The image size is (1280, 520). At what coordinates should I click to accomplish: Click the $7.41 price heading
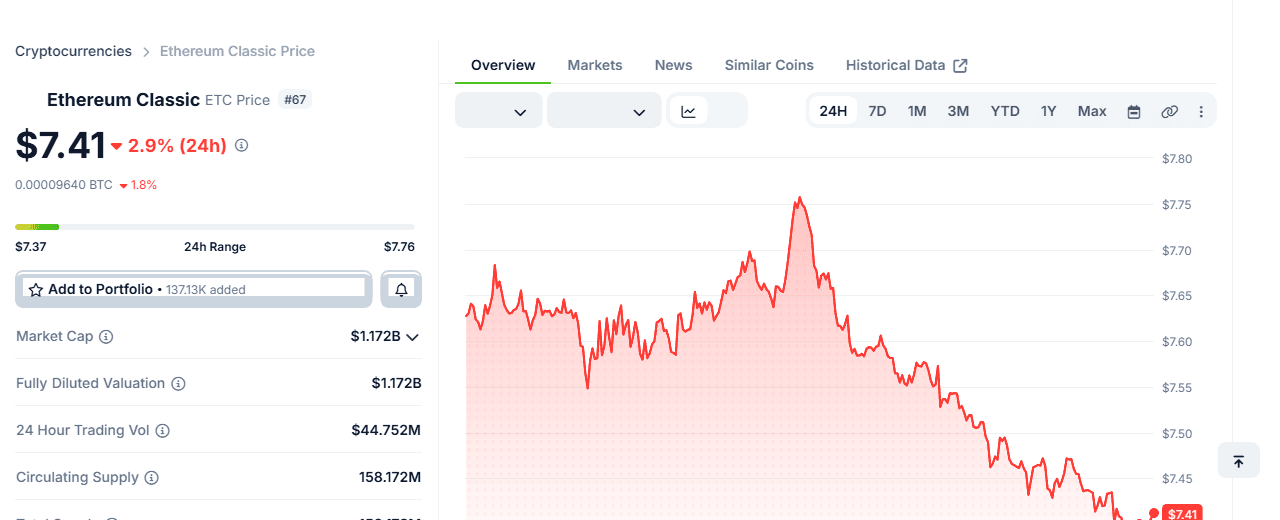60,146
